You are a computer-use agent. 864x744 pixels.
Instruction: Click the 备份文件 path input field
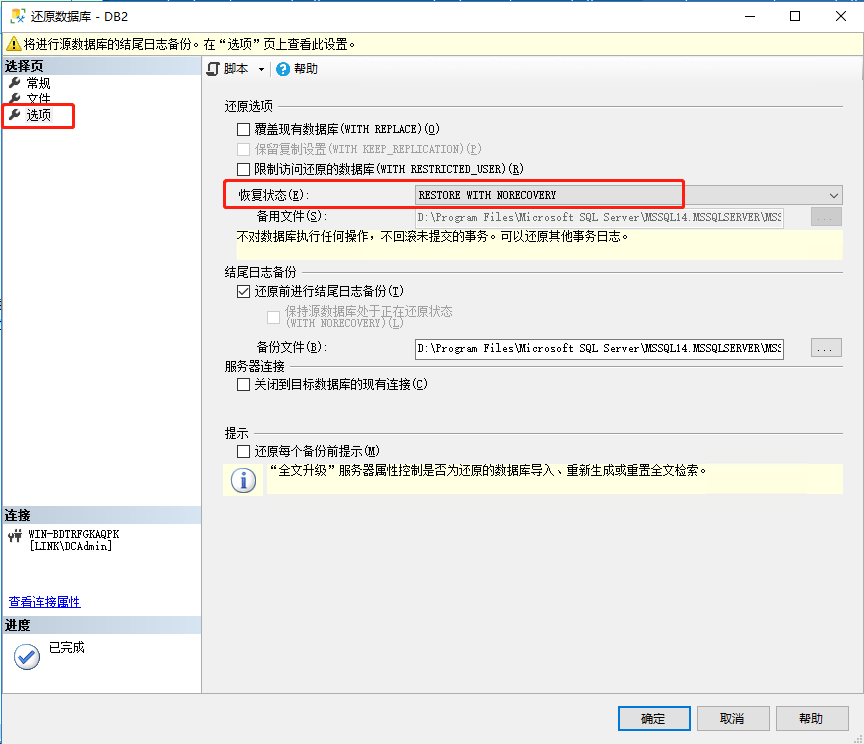599,348
